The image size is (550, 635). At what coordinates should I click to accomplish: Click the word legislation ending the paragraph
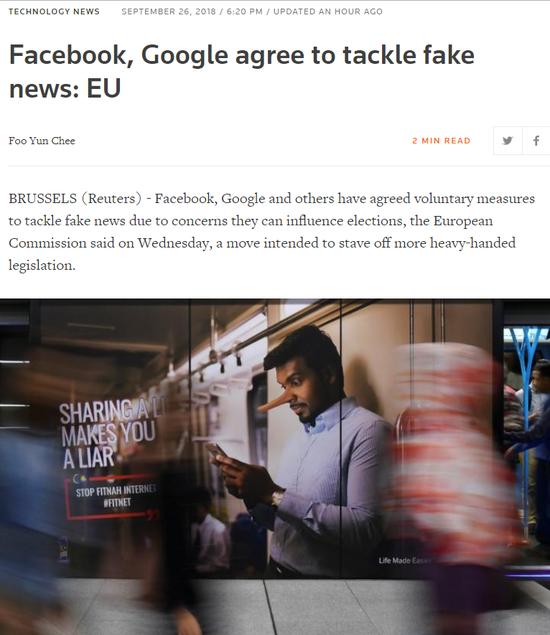click(x=42, y=265)
